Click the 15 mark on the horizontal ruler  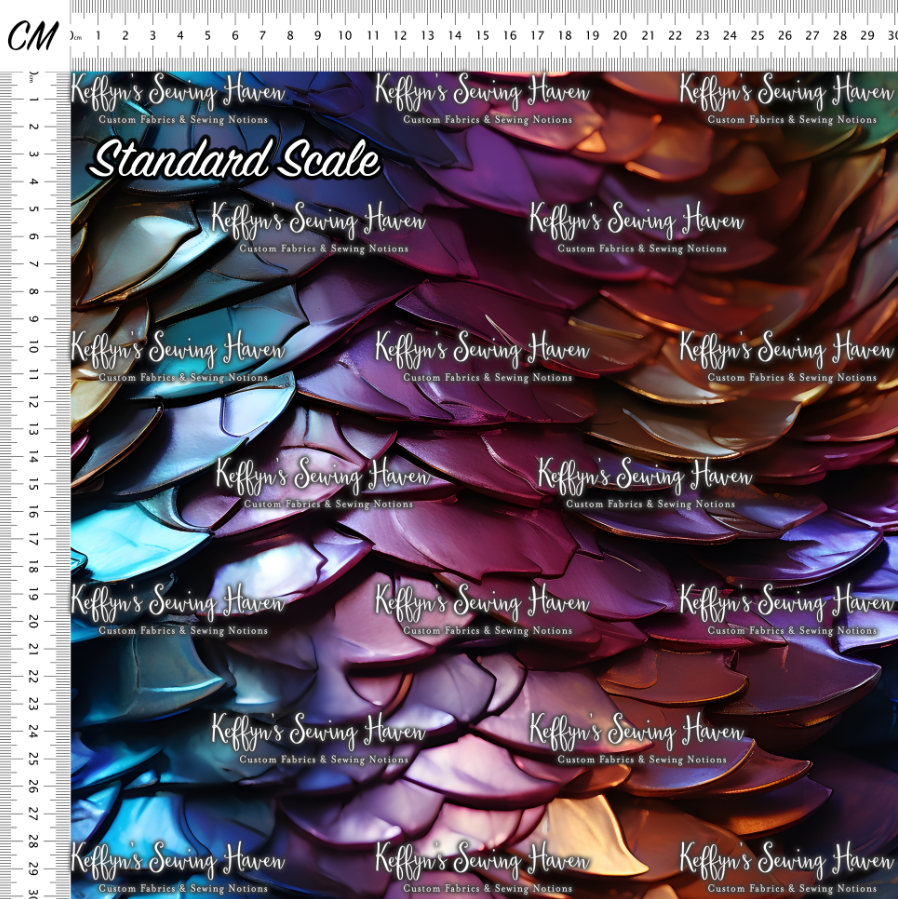(482, 36)
